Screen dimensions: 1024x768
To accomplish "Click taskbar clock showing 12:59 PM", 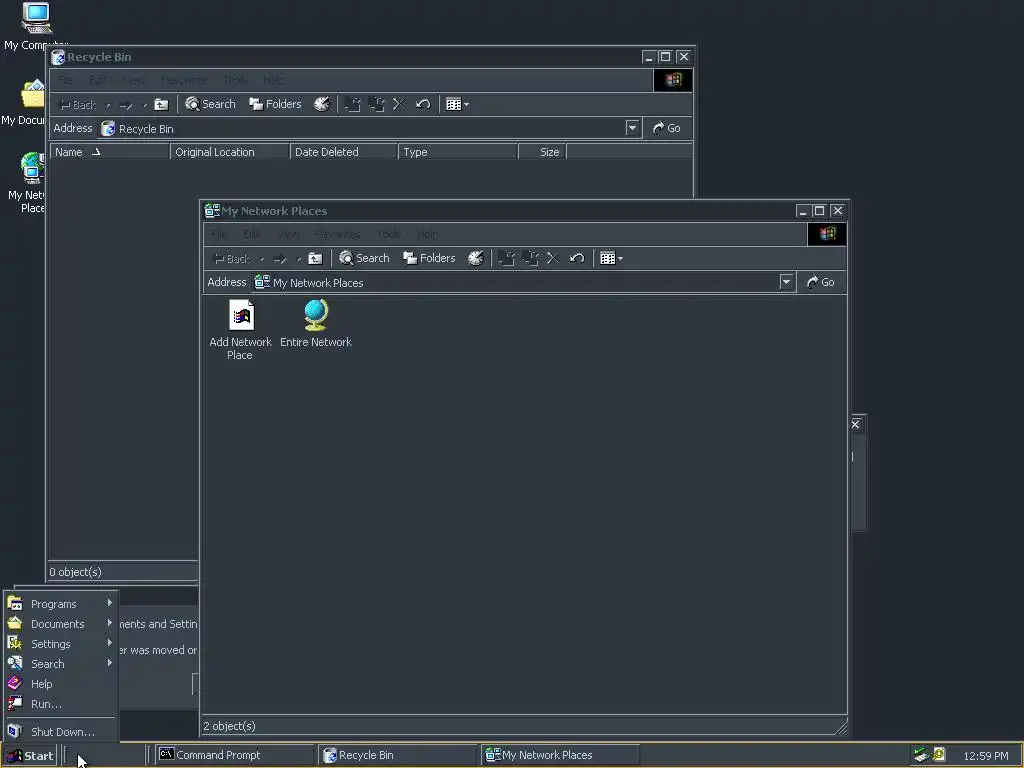I will pos(985,756).
